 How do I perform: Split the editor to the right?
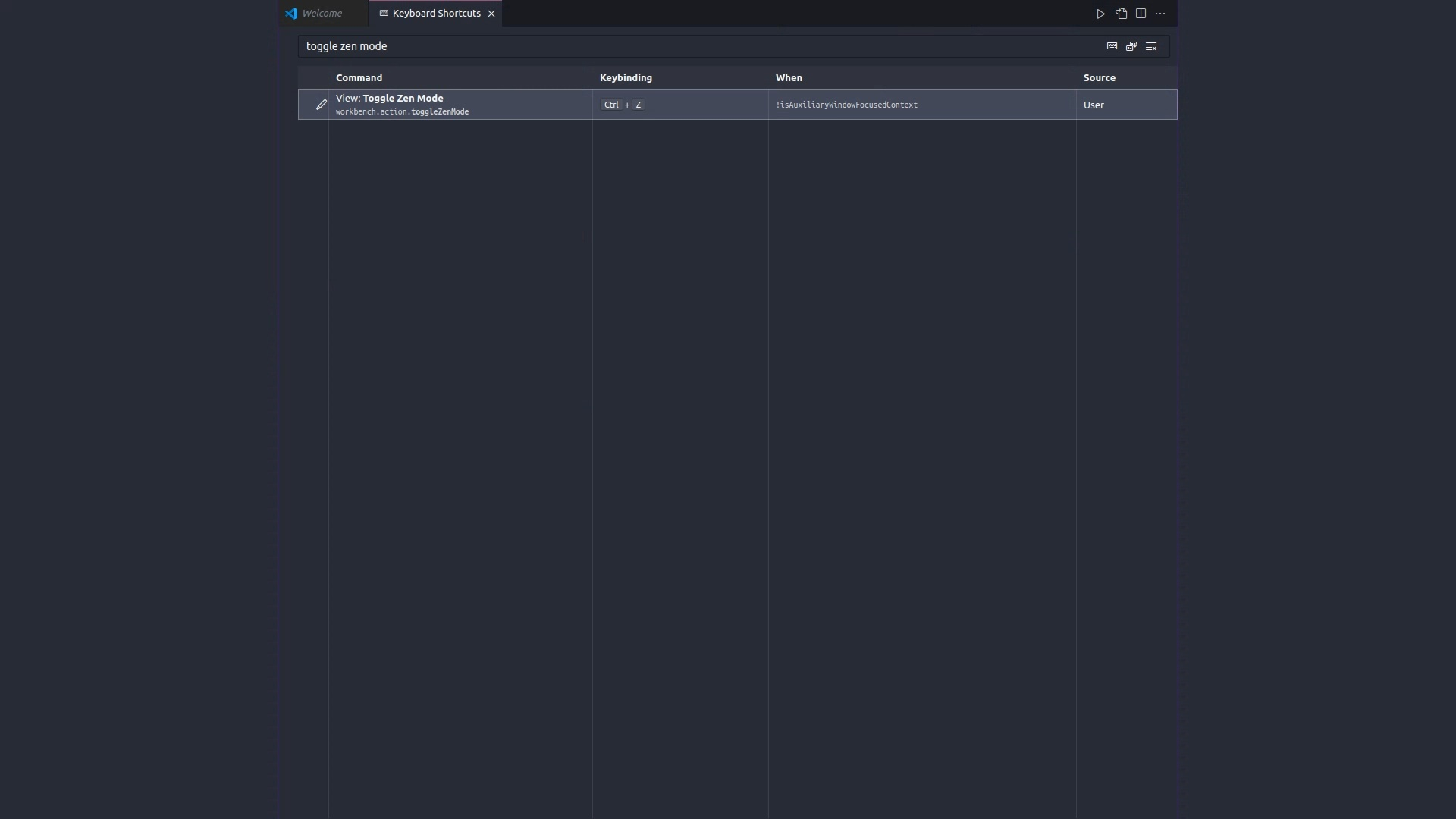pyautogui.click(x=1141, y=14)
